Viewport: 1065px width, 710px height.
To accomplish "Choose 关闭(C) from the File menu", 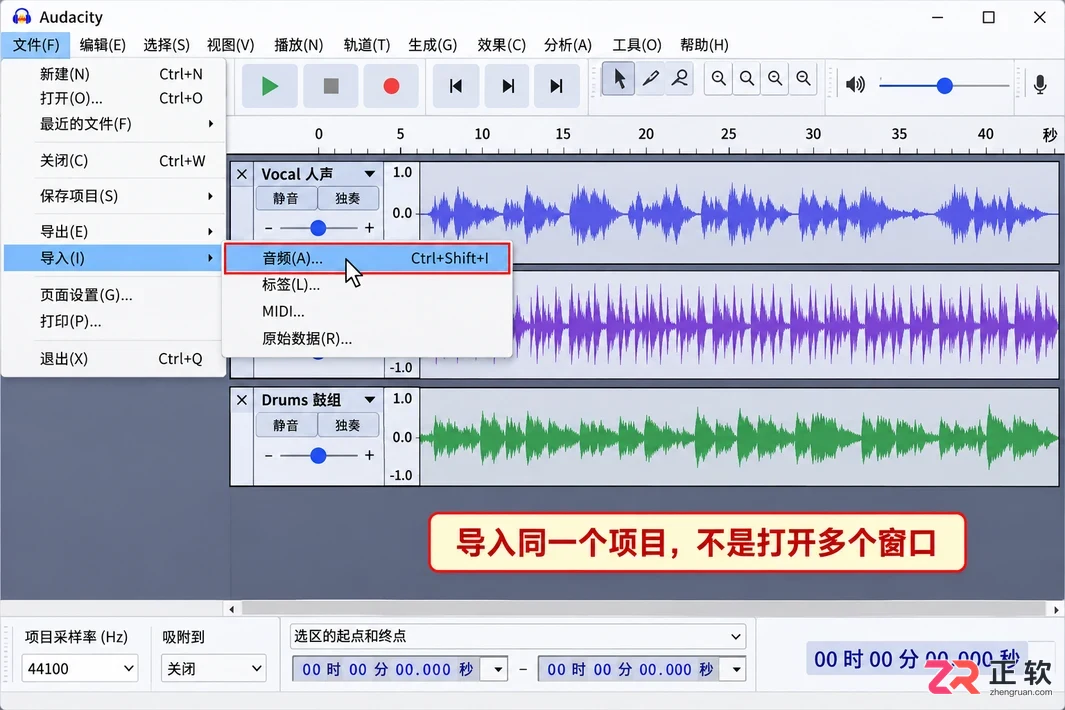I will (114, 161).
